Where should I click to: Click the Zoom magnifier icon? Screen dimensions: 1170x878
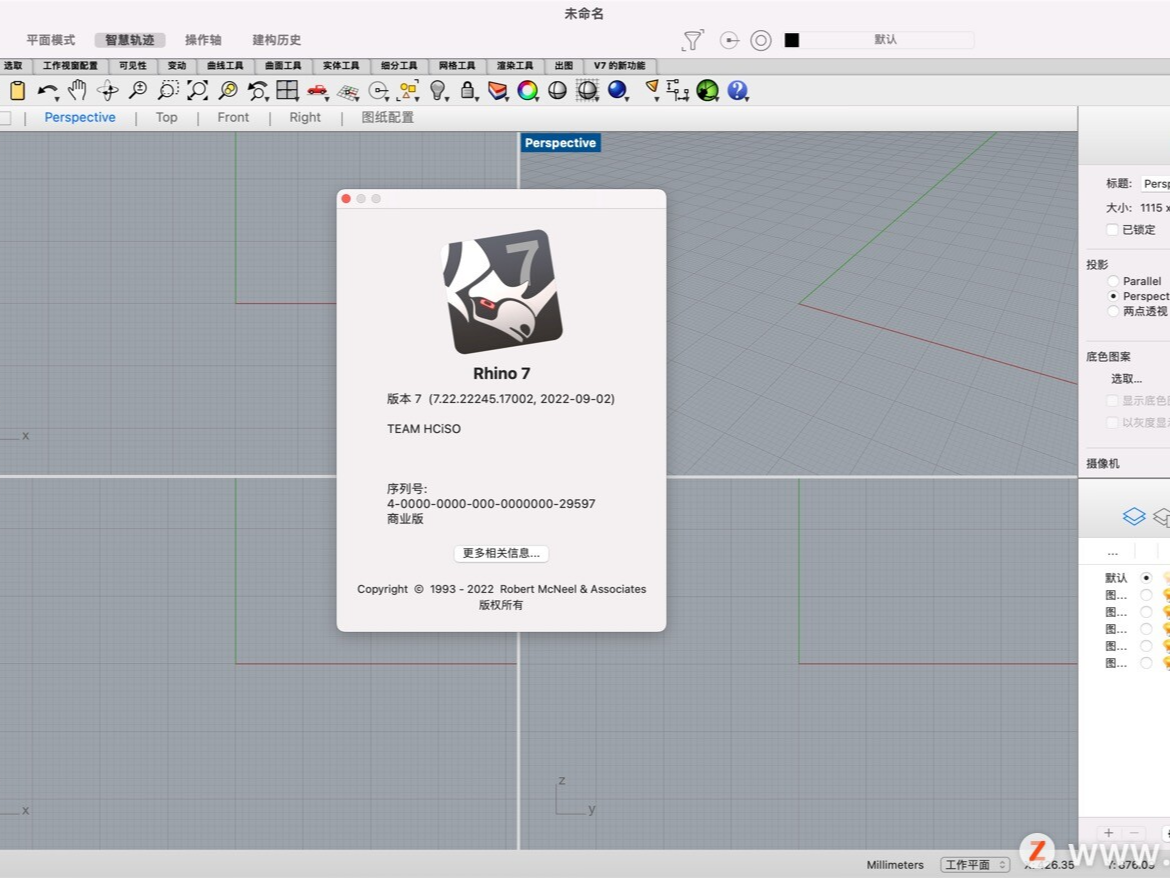click(x=136, y=91)
